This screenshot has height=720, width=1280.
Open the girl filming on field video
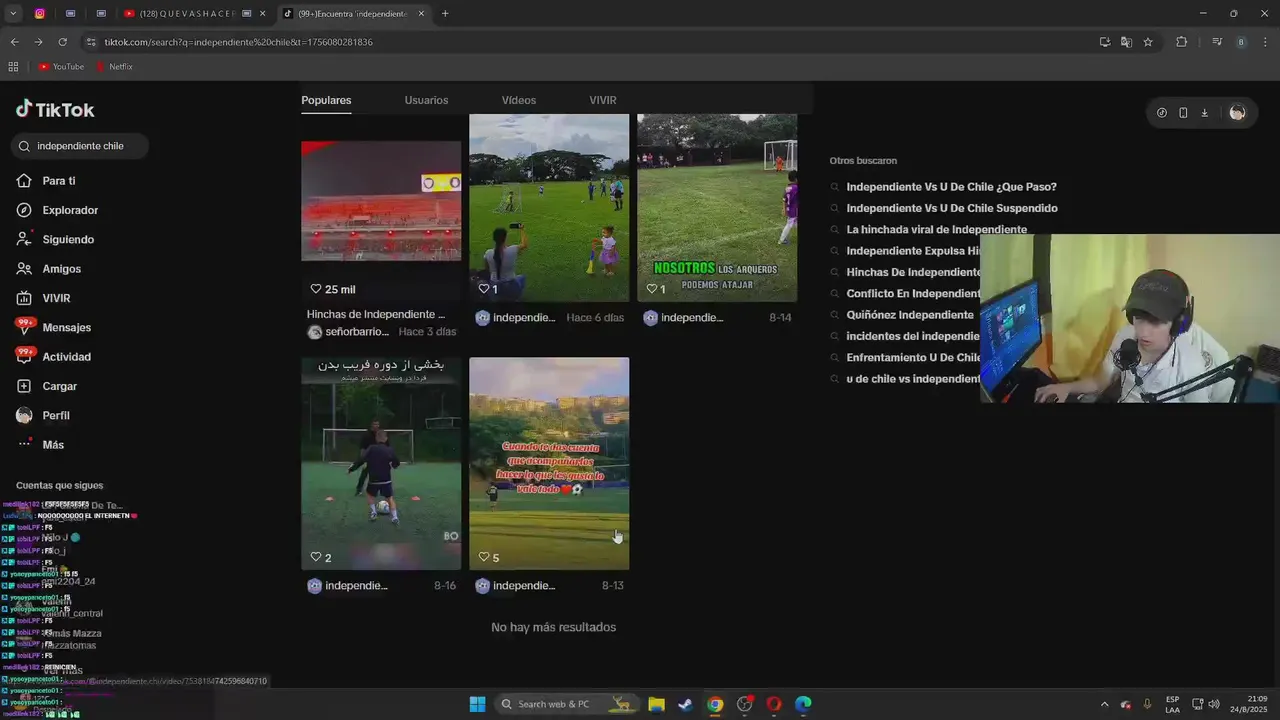[549, 207]
